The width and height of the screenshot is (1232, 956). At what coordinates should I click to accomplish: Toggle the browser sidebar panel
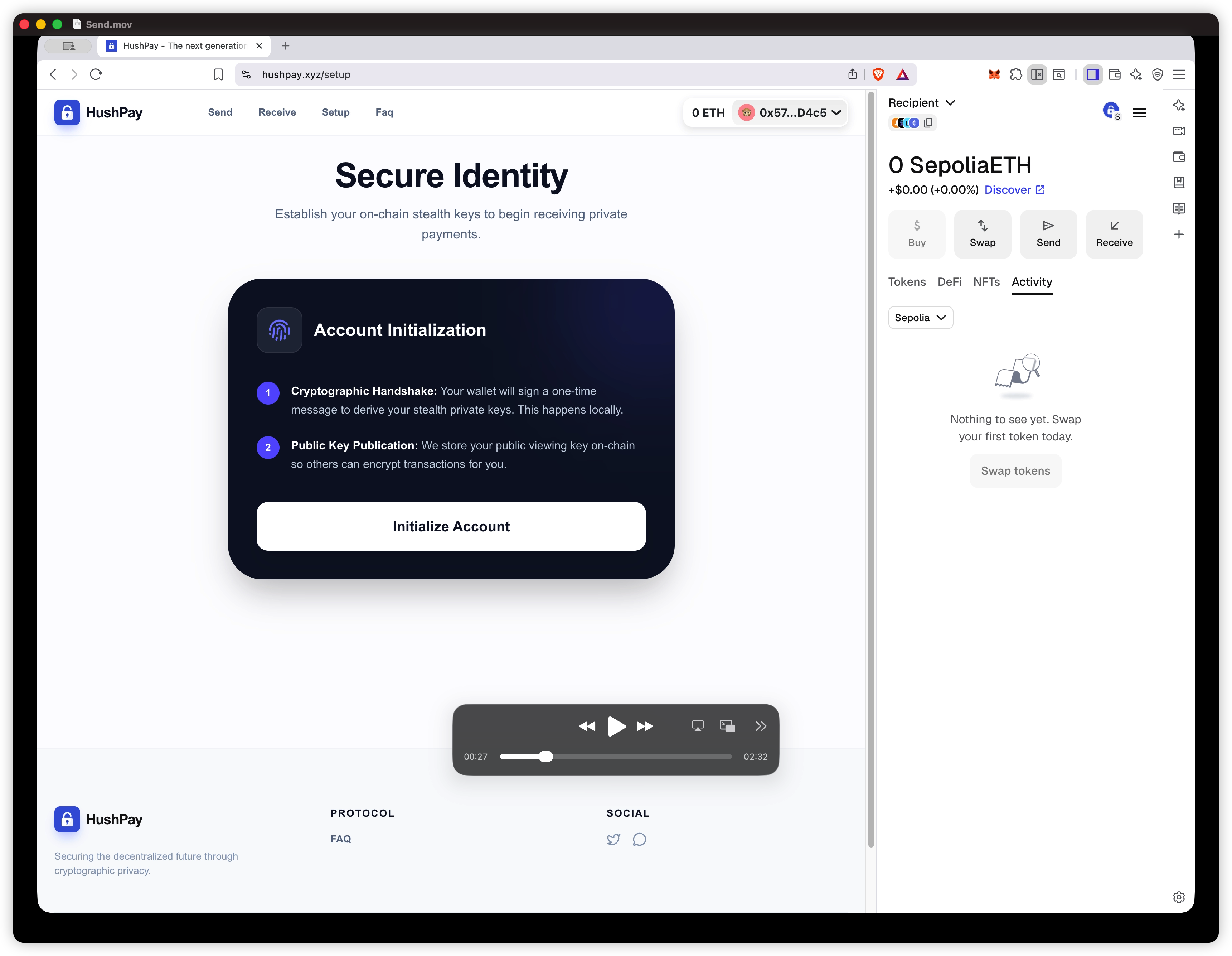1093,74
